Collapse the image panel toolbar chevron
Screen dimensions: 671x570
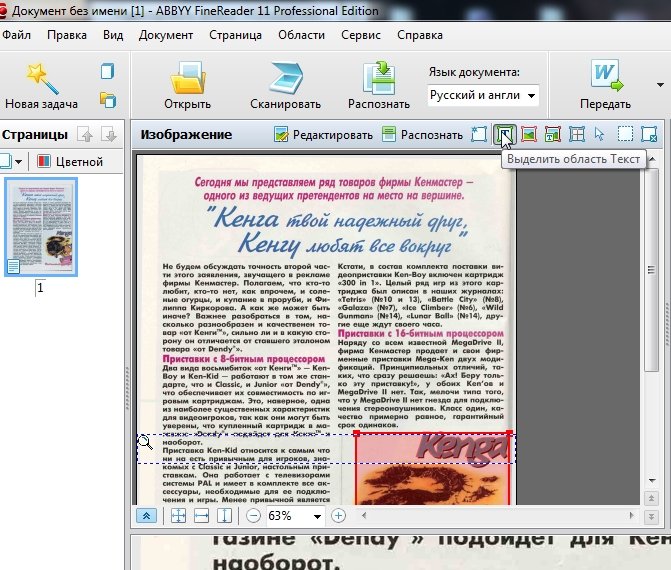pyautogui.click(x=147, y=516)
